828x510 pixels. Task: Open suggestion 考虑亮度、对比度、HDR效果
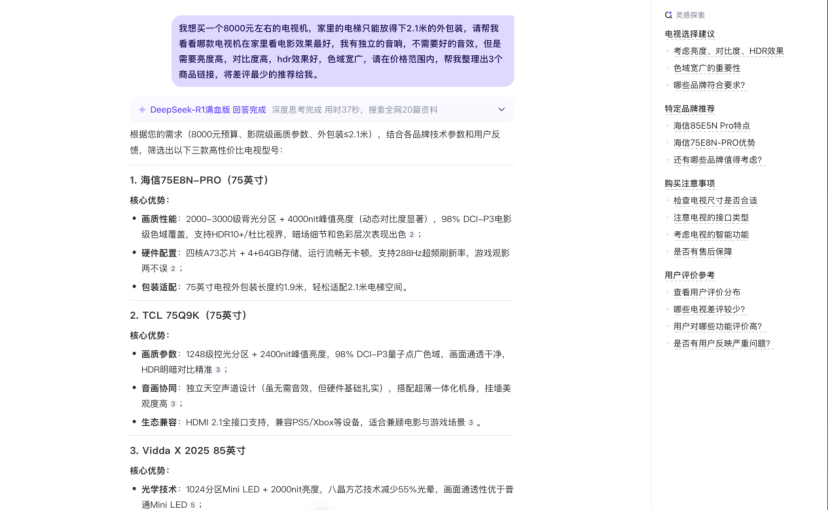(728, 51)
